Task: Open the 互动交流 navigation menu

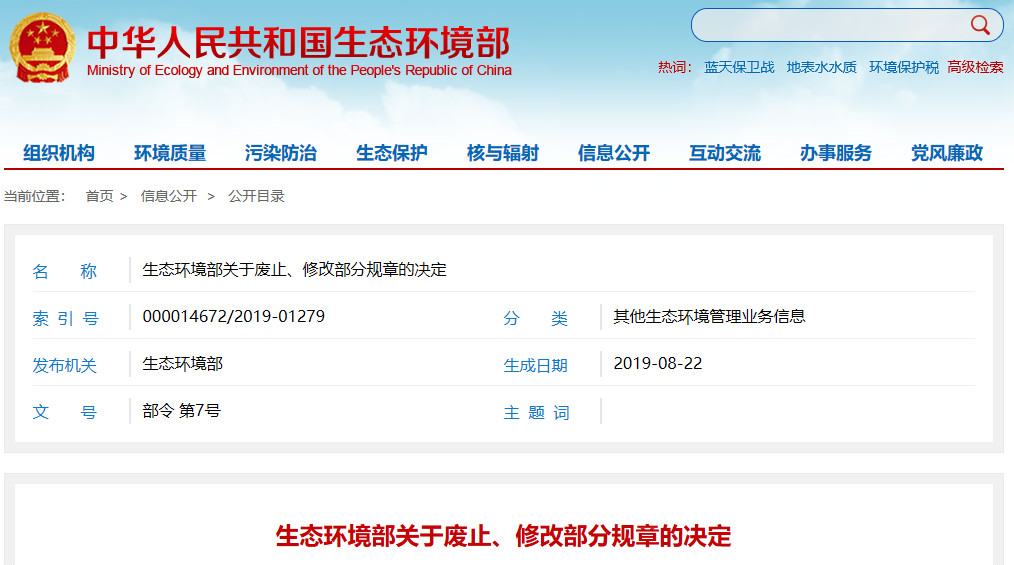Action: (725, 153)
